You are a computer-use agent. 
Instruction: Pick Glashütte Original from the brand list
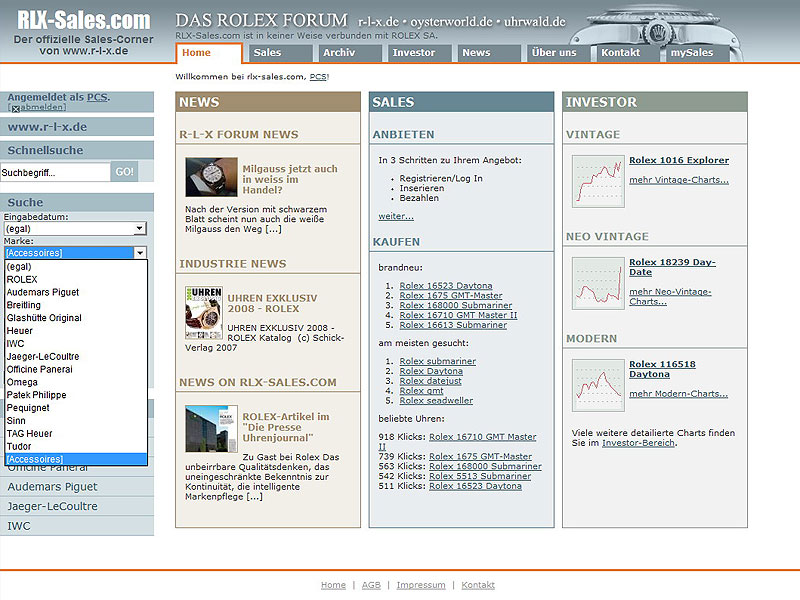tap(76, 318)
